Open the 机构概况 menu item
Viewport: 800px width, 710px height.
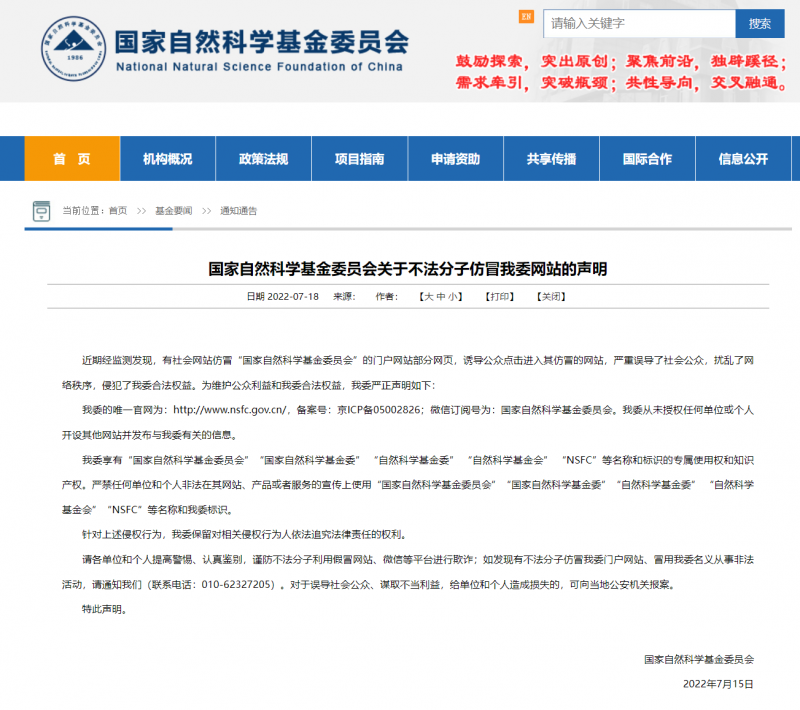pyautogui.click(x=168, y=159)
